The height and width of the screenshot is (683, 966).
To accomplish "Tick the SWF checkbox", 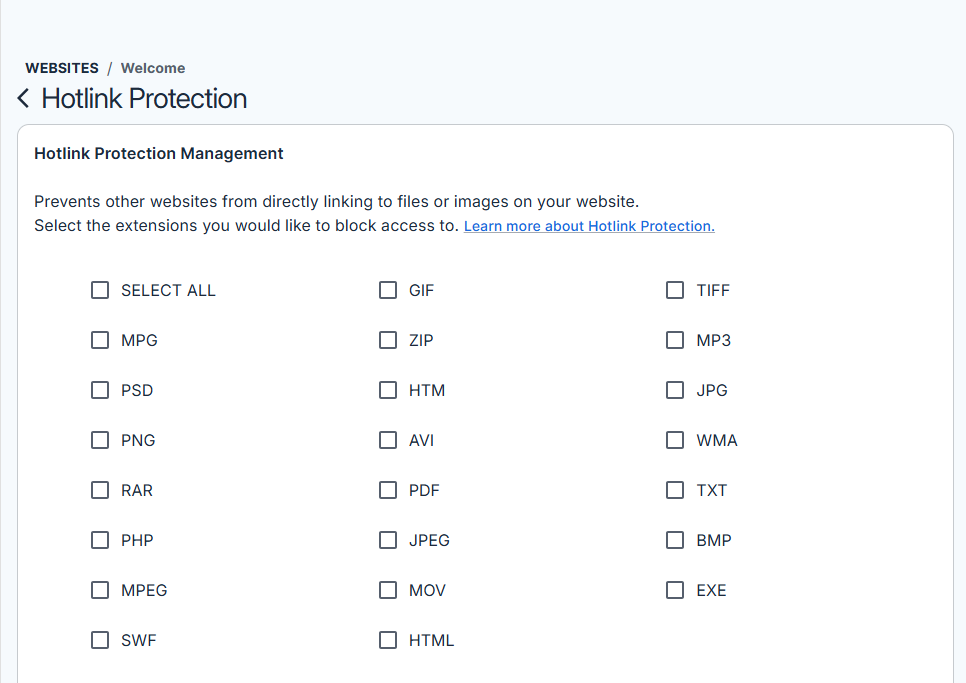I will coord(100,640).
